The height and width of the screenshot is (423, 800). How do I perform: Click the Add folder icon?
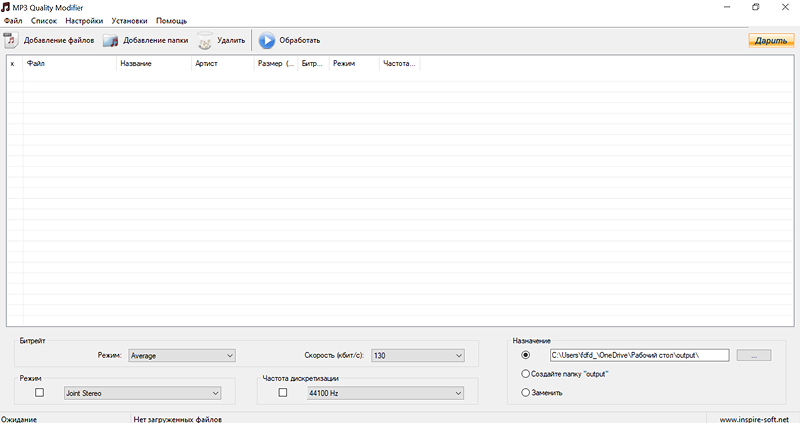point(111,41)
